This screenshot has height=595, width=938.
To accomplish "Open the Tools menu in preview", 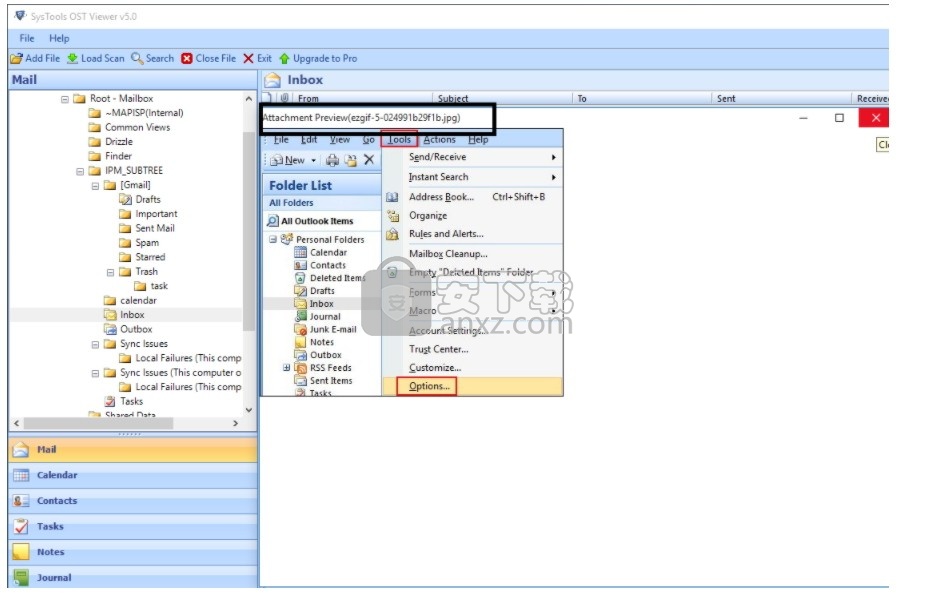I will pyautogui.click(x=399, y=139).
